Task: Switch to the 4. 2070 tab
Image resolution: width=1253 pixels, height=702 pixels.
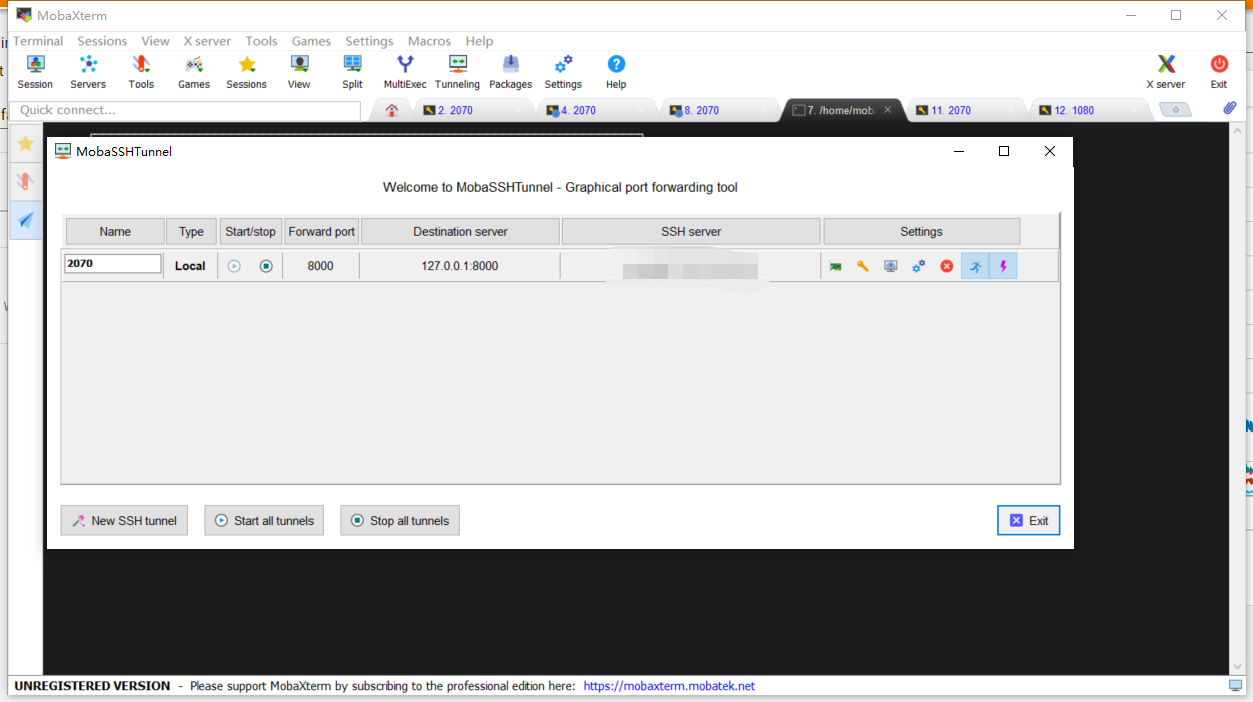Action: coord(593,110)
